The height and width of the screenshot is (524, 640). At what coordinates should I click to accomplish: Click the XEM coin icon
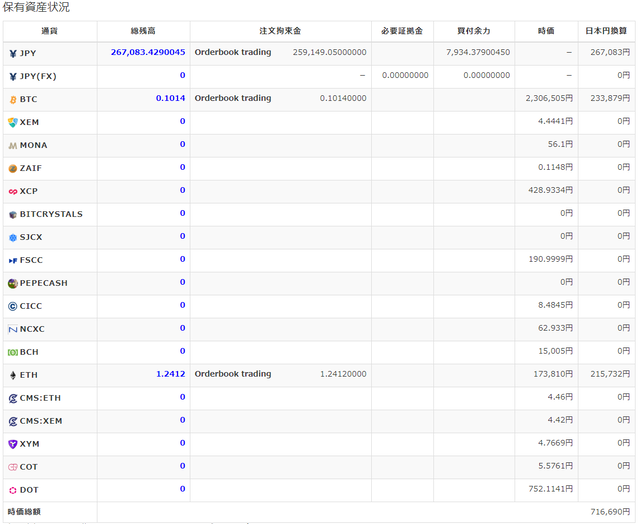[x=13, y=122]
